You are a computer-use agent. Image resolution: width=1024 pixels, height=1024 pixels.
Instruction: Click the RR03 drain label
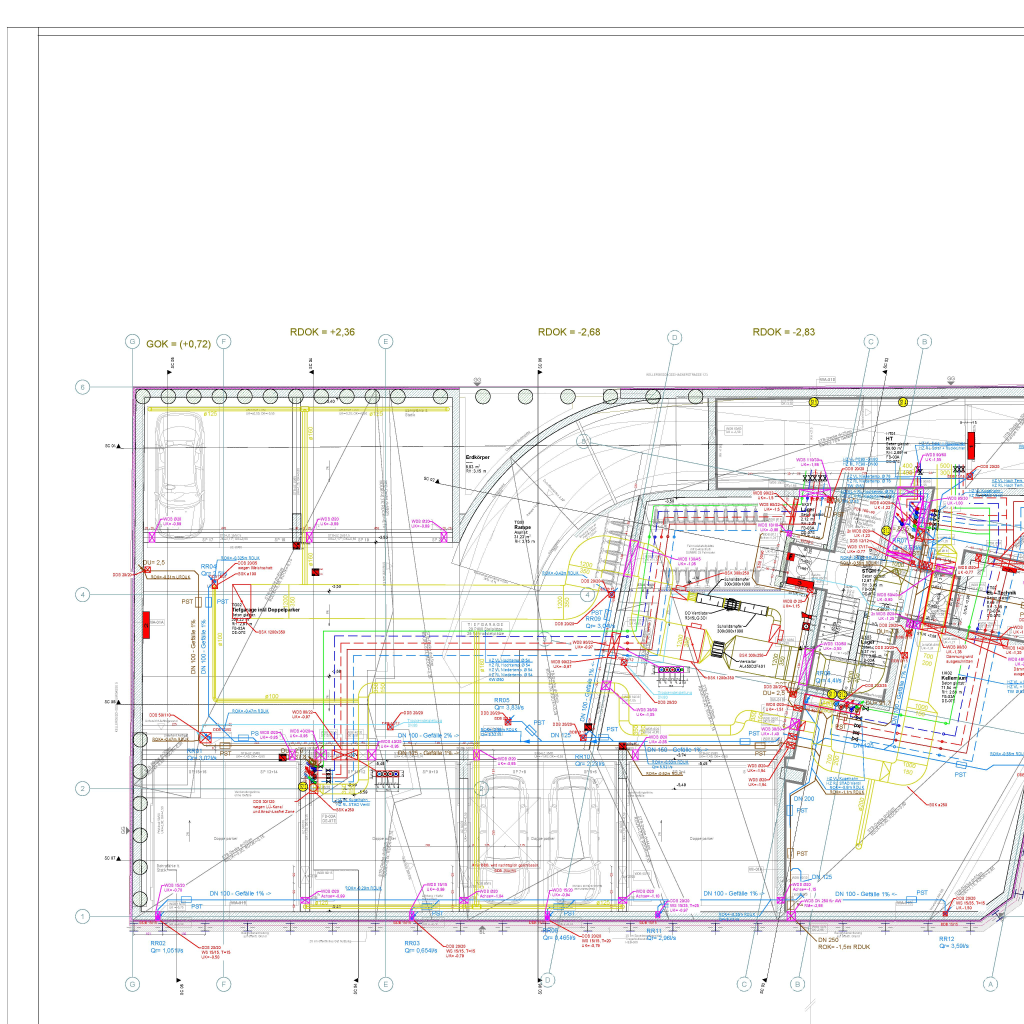tap(411, 943)
